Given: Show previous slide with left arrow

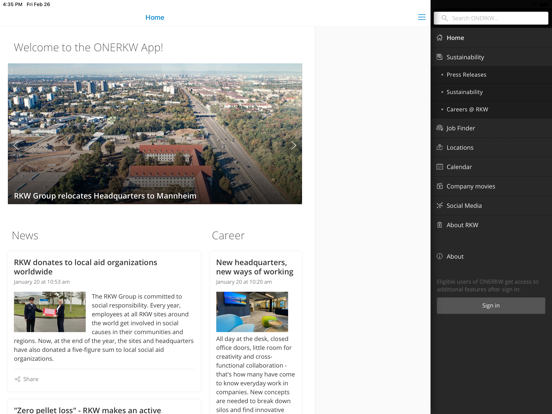Looking at the screenshot, I should pyautogui.click(x=16, y=145).
